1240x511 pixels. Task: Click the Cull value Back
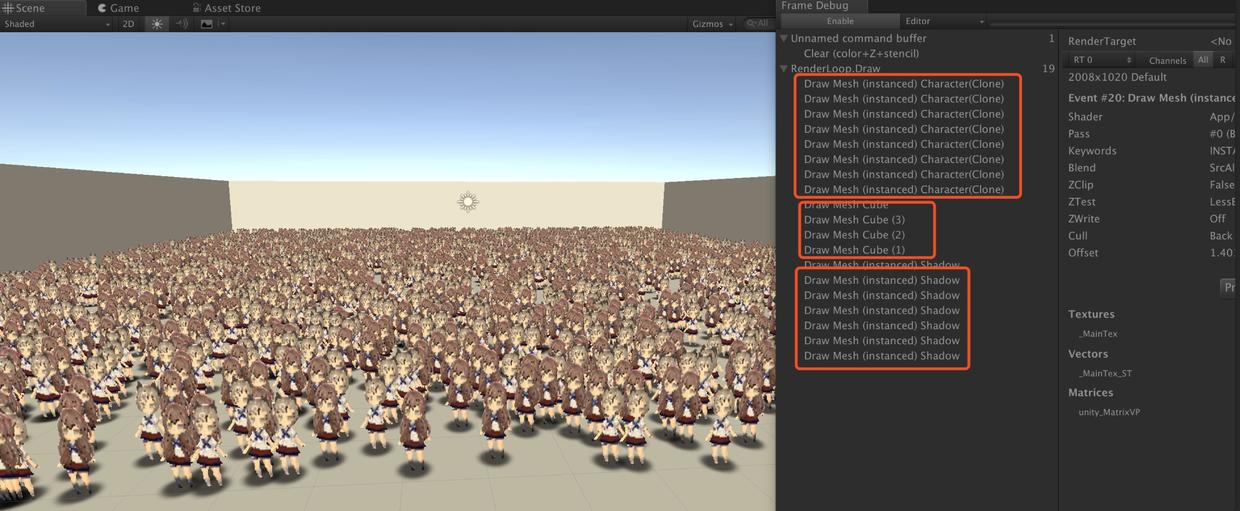[x=1221, y=236]
